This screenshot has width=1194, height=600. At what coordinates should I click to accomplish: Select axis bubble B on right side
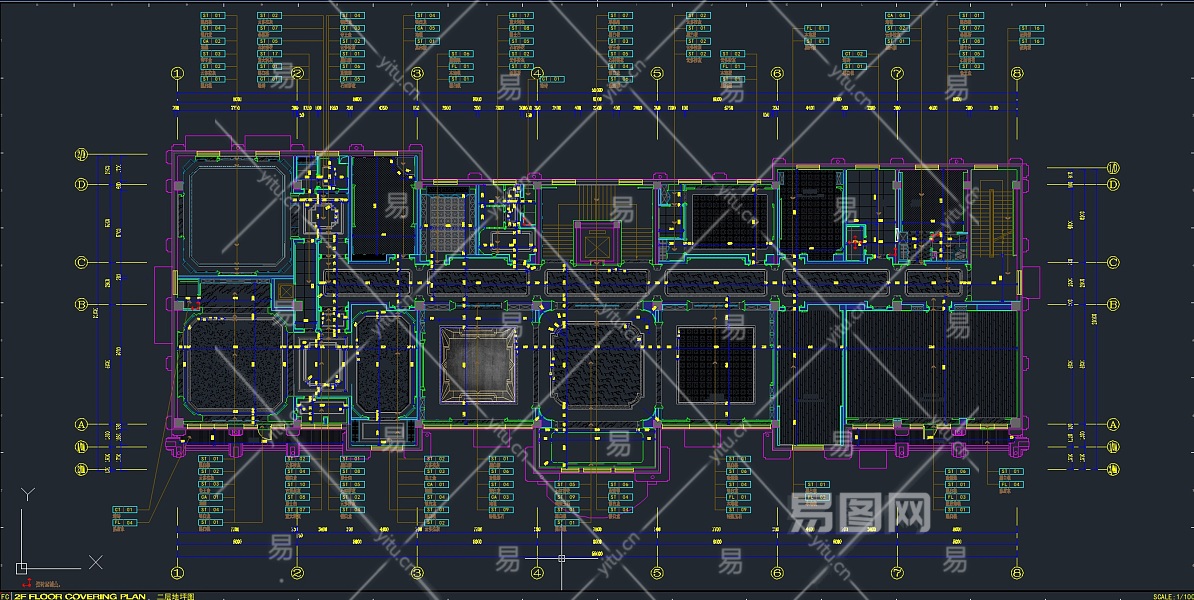tap(1113, 305)
